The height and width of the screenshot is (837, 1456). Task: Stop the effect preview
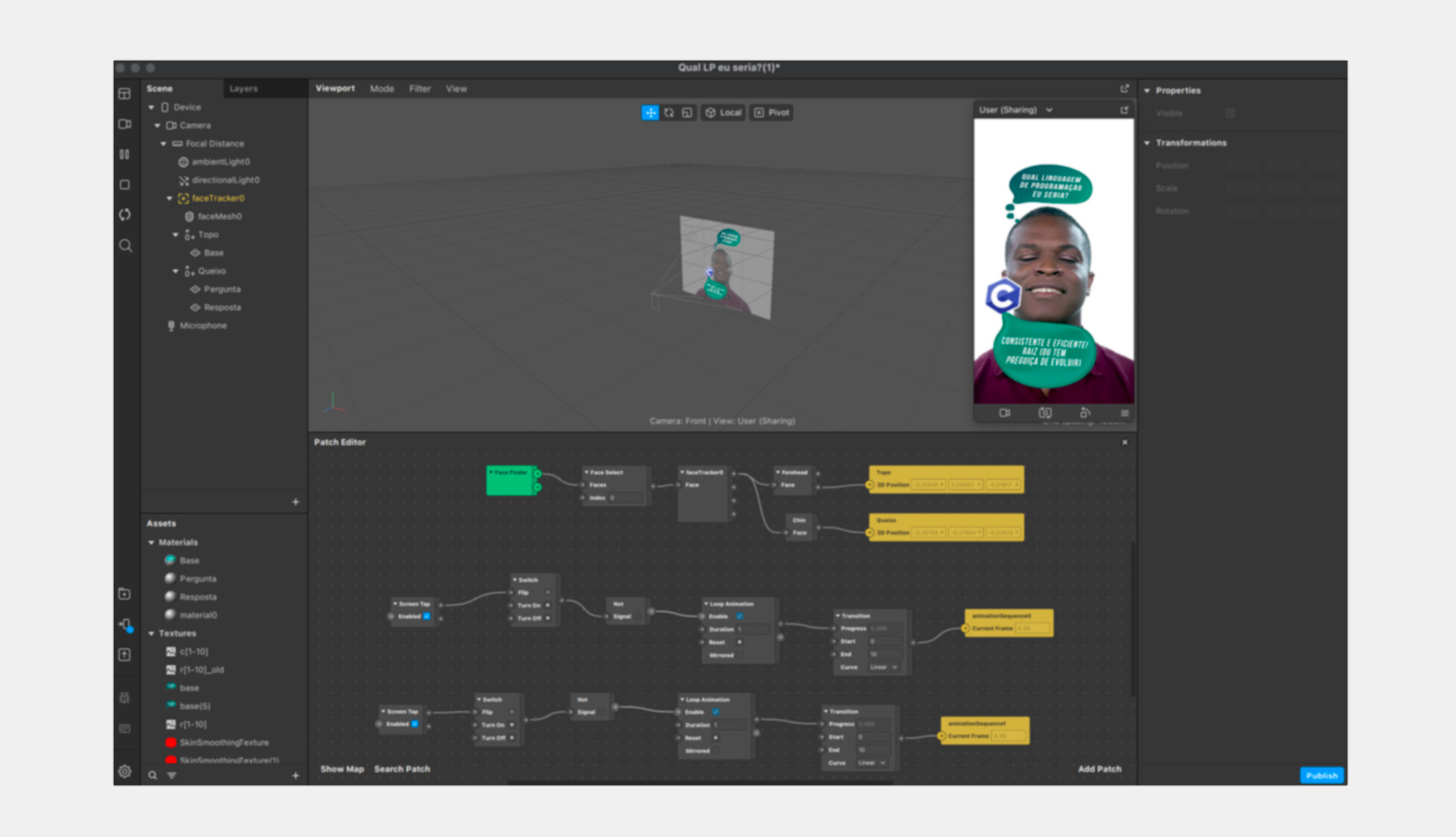pyautogui.click(x=125, y=185)
